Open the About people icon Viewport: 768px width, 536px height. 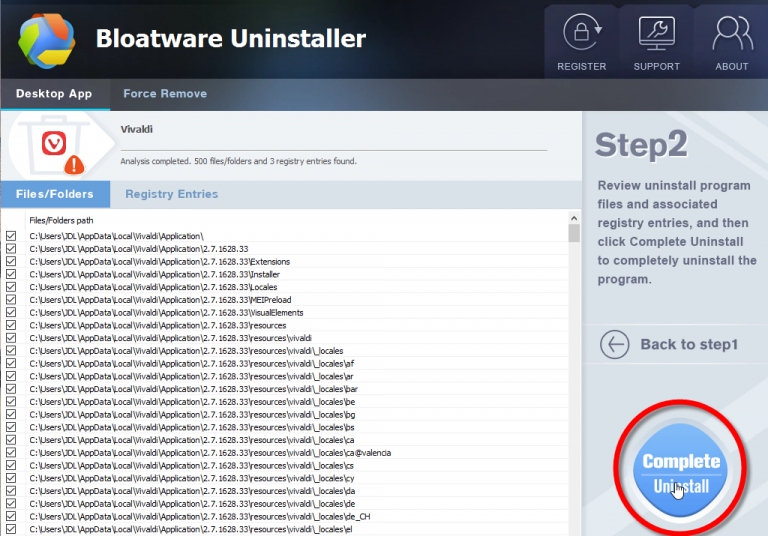[732, 33]
